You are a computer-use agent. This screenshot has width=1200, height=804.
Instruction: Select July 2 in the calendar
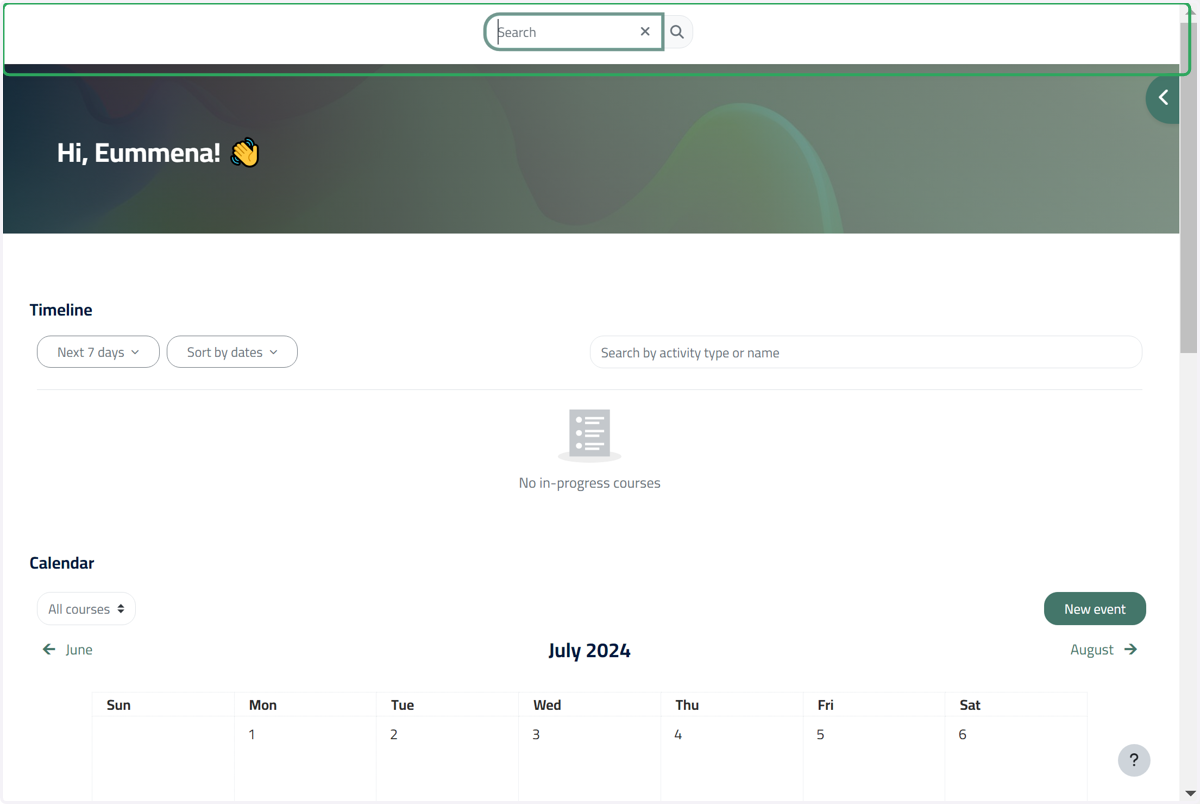tap(394, 735)
